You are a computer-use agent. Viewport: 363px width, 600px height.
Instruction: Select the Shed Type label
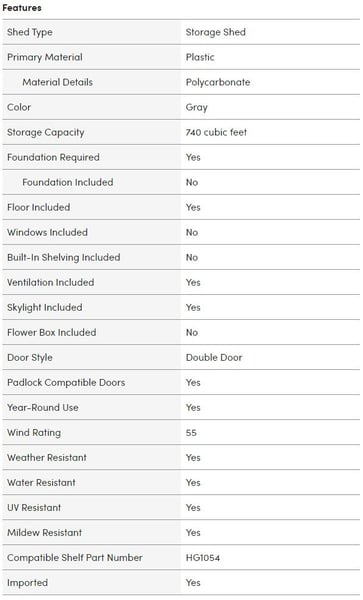[29, 32]
